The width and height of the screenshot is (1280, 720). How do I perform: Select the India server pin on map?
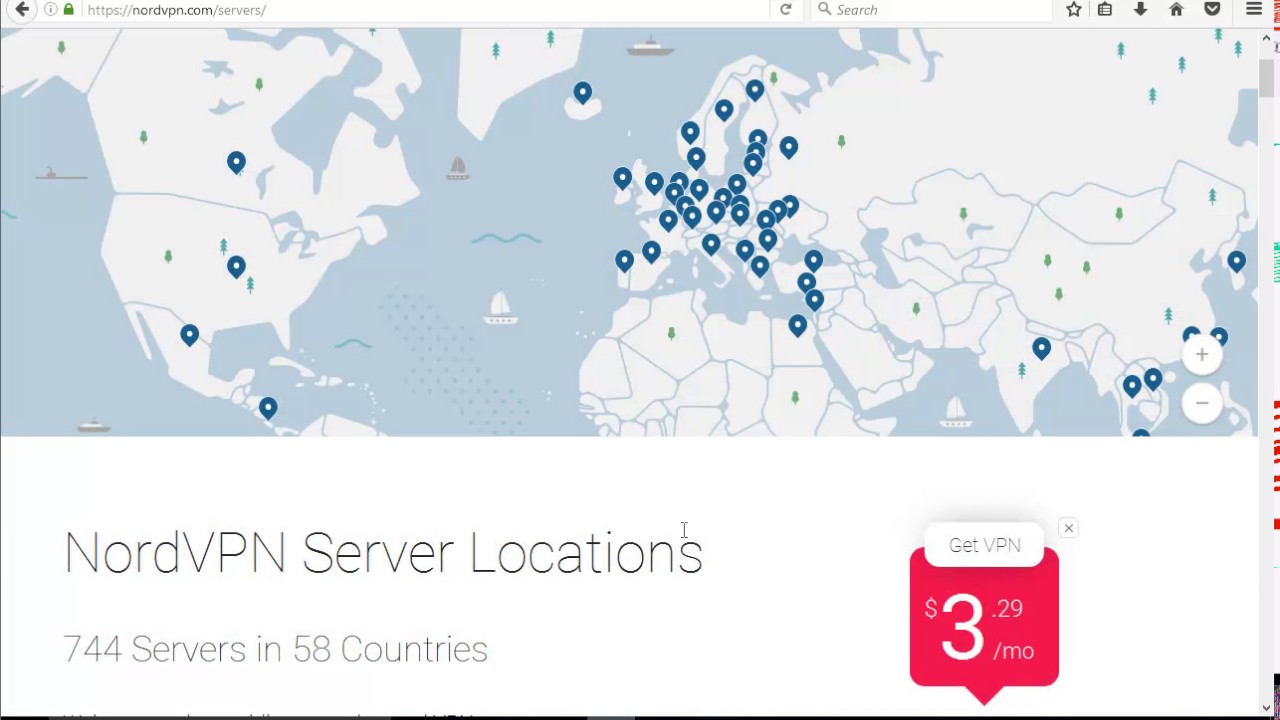(1042, 348)
